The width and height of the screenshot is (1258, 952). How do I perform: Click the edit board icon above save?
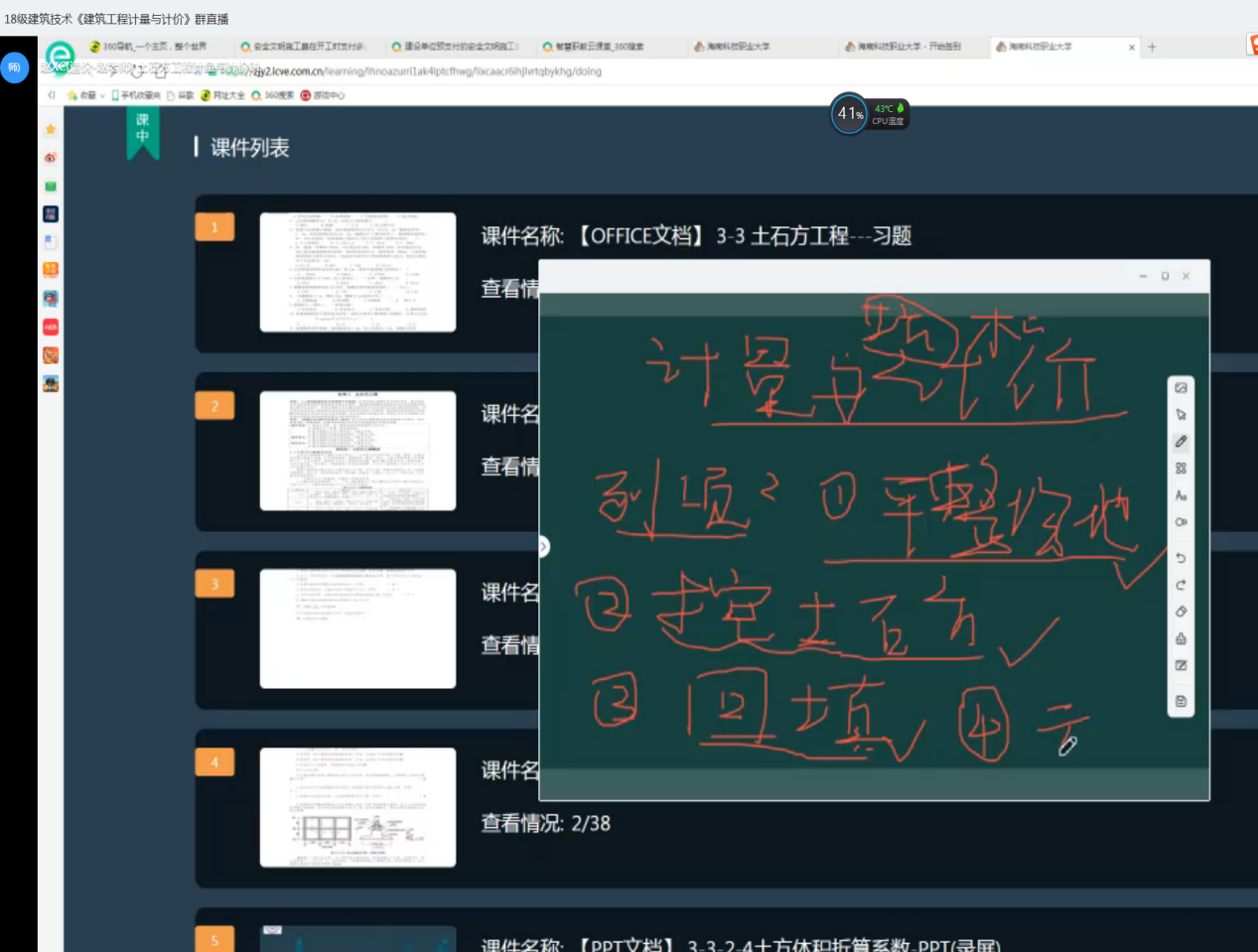tap(1181, 665)
